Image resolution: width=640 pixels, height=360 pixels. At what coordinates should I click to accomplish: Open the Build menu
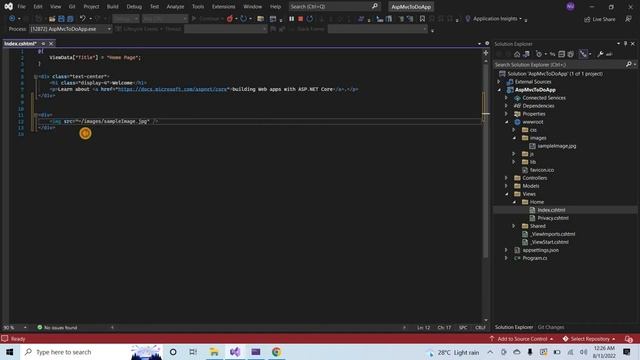coord(112,7)
